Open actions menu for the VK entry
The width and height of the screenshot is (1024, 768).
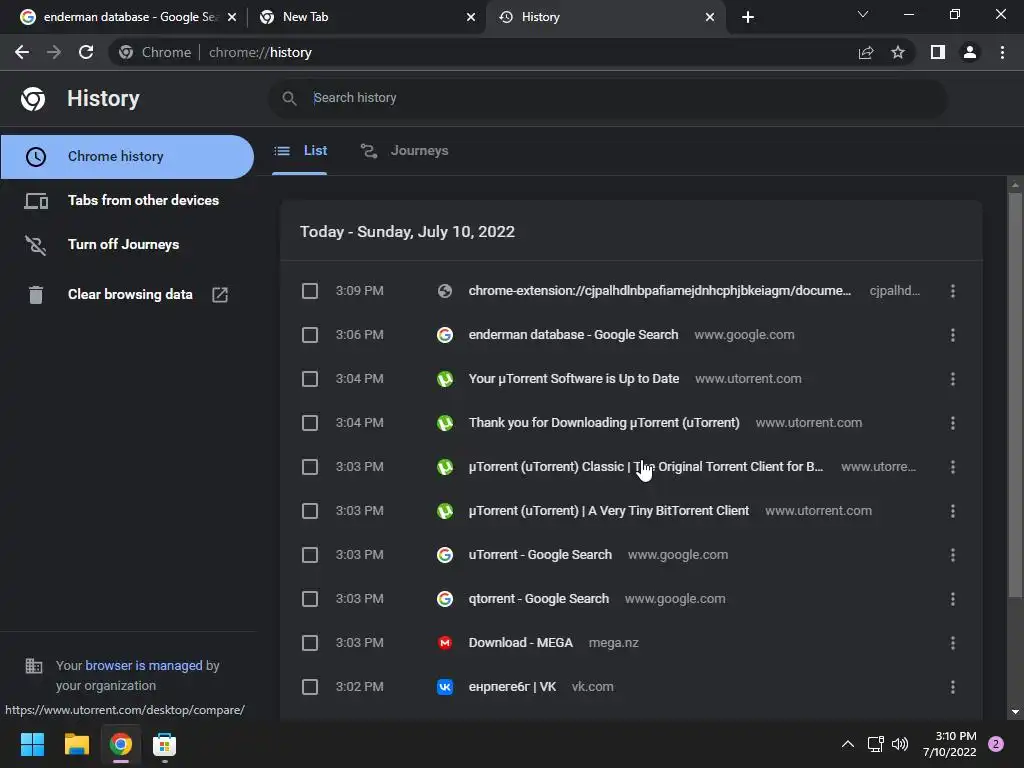(x=953, y=687)
